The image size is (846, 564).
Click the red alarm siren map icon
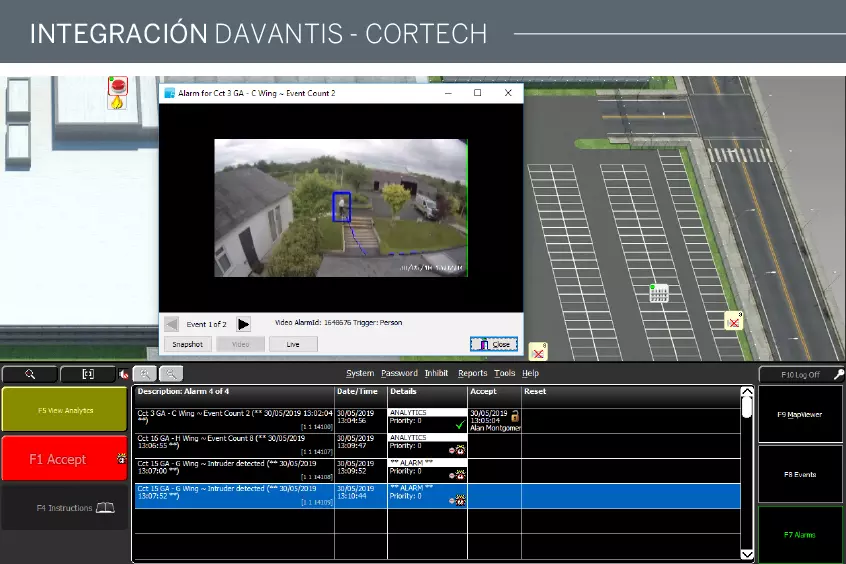[x=118, y=85]
